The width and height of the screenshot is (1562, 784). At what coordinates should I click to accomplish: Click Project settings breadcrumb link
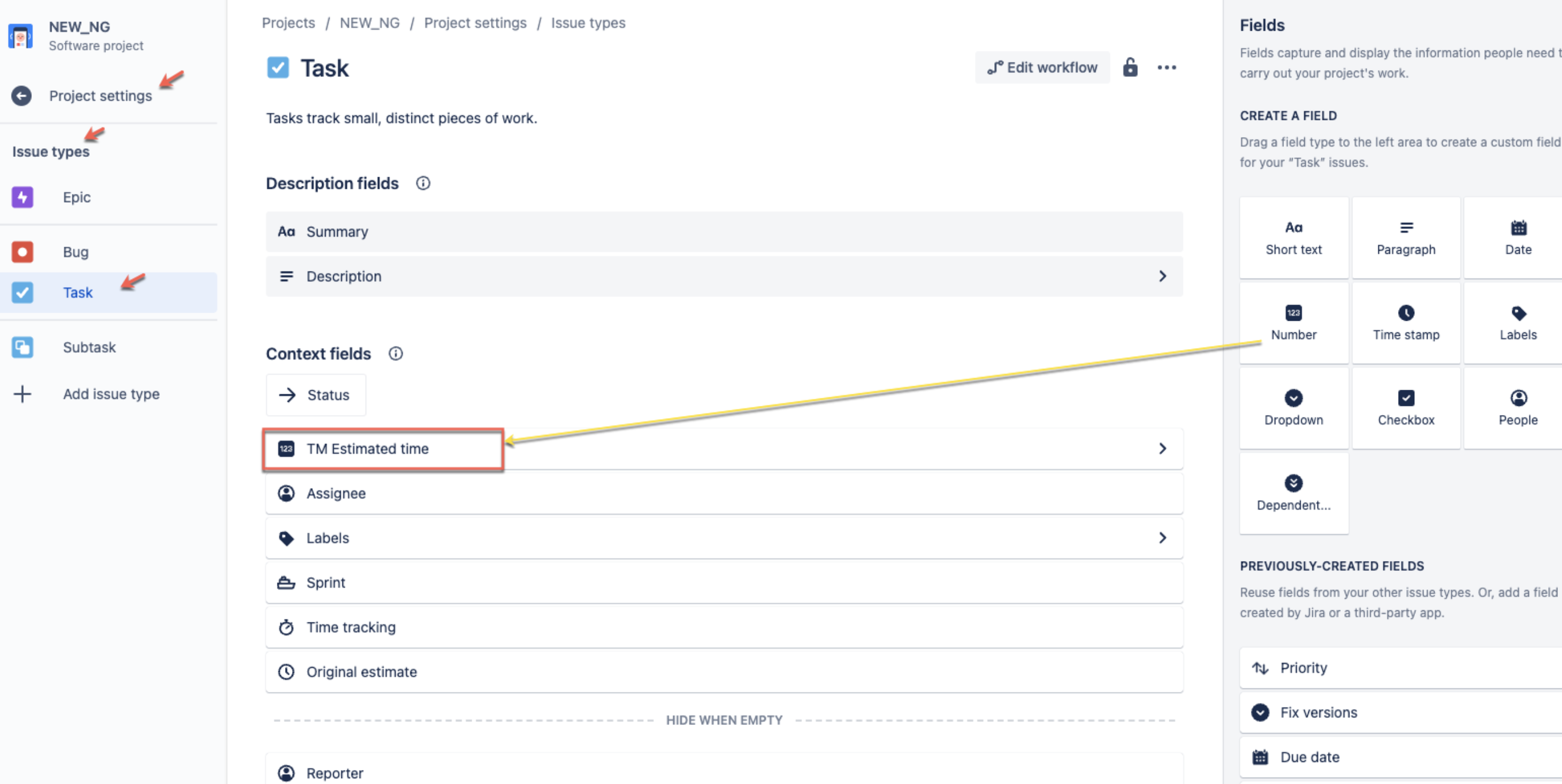pos(475,23)
